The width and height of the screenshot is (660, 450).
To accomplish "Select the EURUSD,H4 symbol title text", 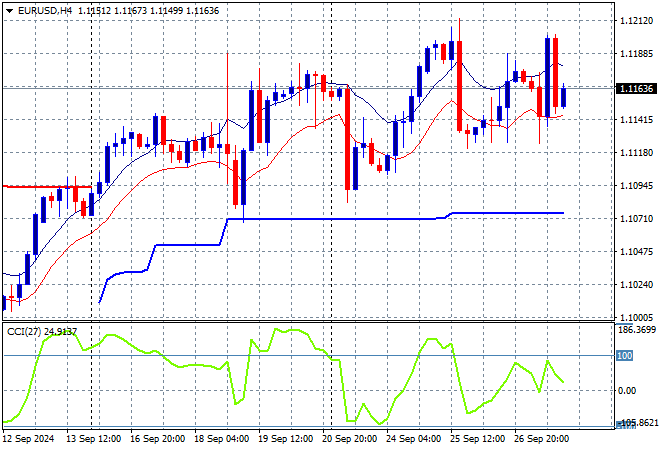I will pos(45,11).
